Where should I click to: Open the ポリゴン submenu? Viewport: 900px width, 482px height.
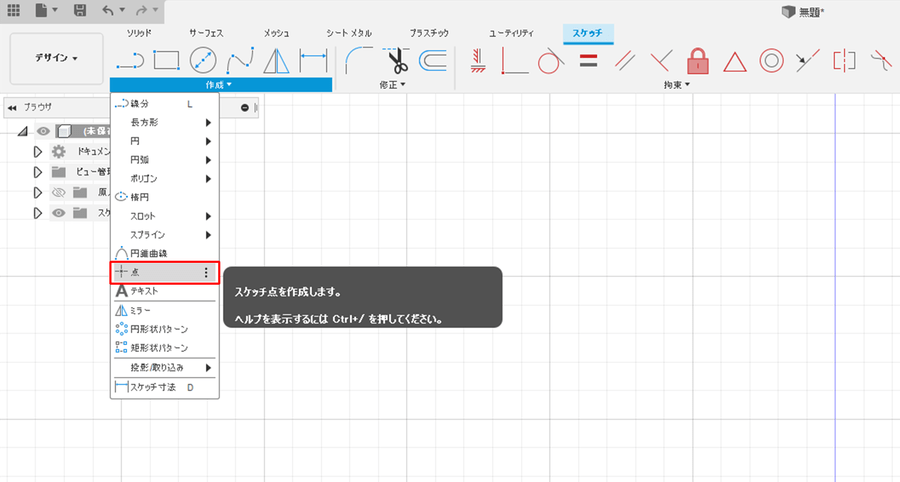point(164,178)
